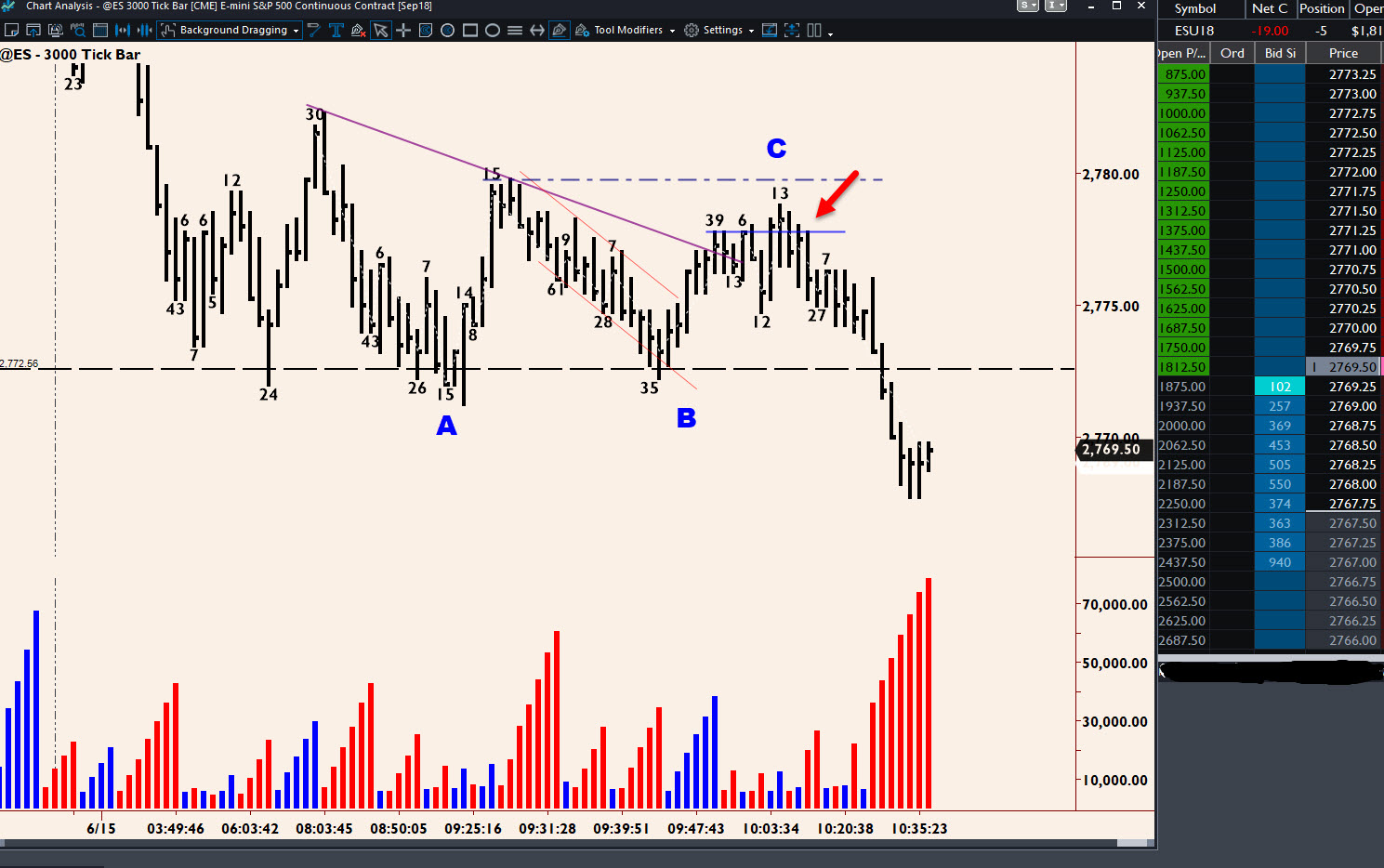Toggle the highlighted drawing pen mode

pos(559,31)
